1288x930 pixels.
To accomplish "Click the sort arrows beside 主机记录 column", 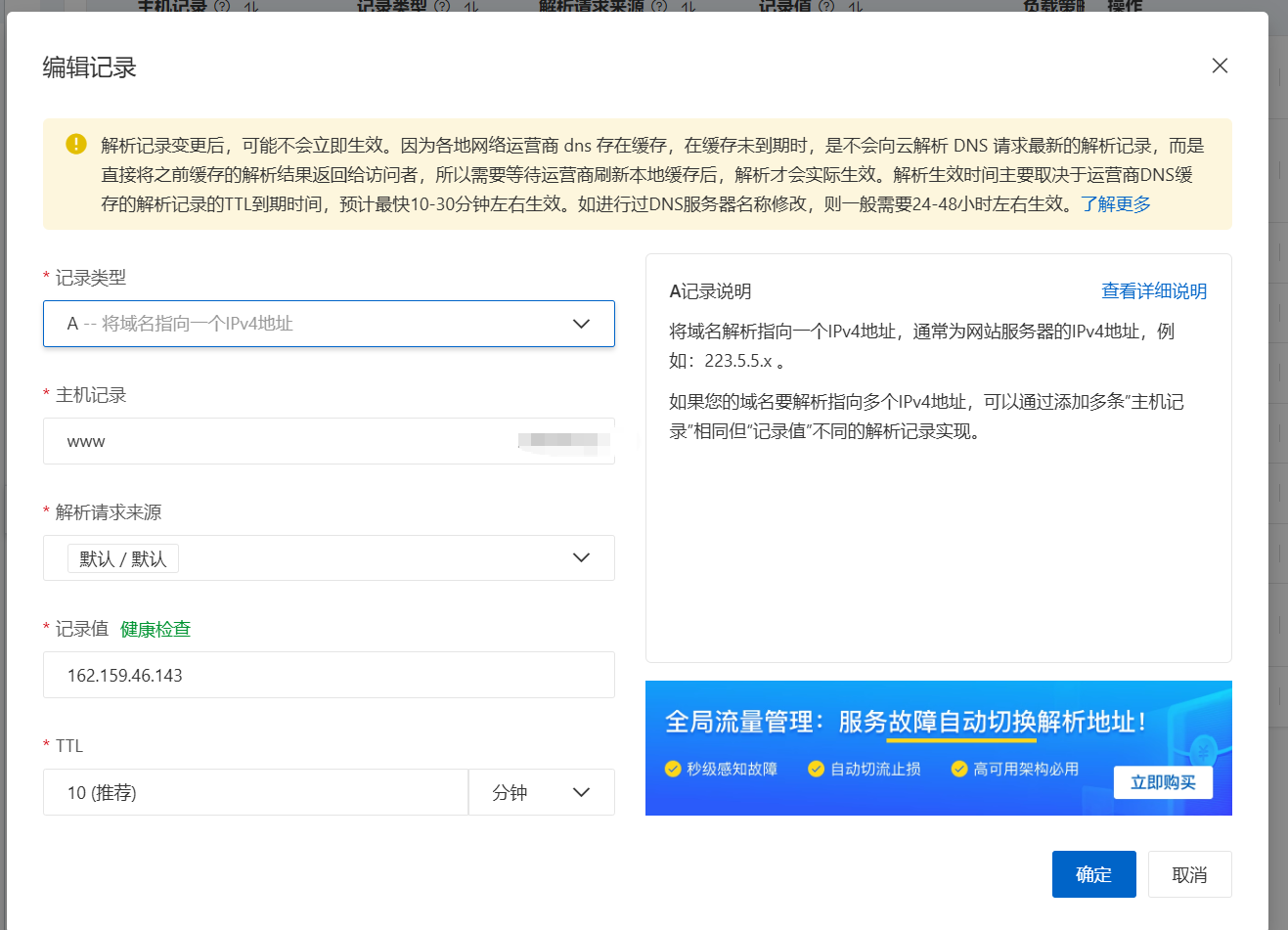I will [x=250, y=7].
